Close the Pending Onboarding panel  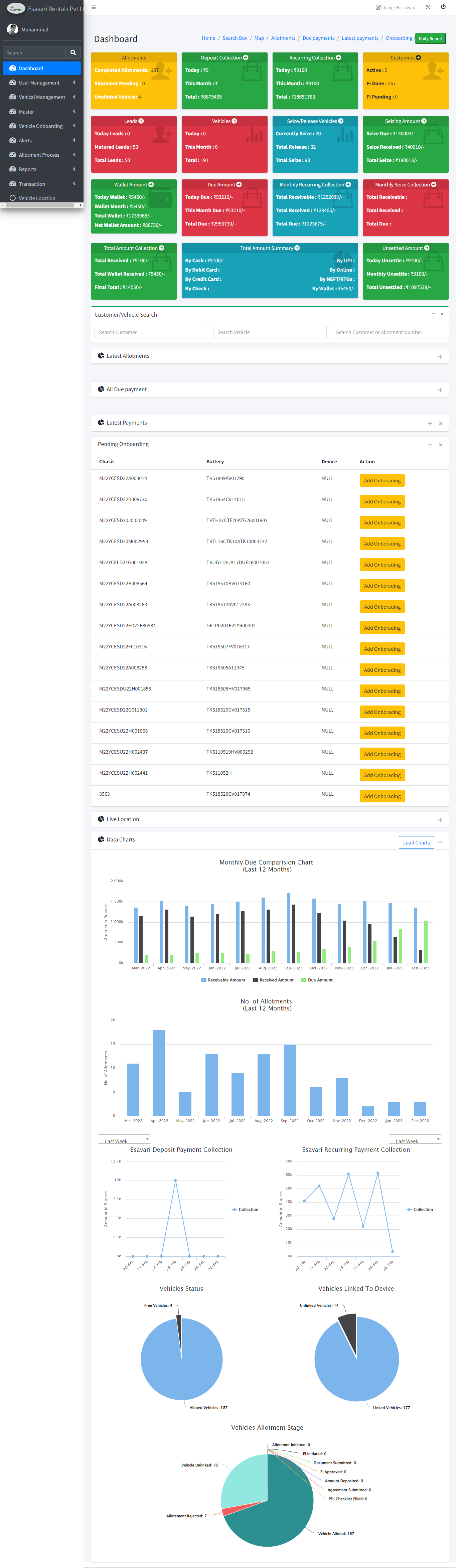pyautogui.click(x=440, y=444)
